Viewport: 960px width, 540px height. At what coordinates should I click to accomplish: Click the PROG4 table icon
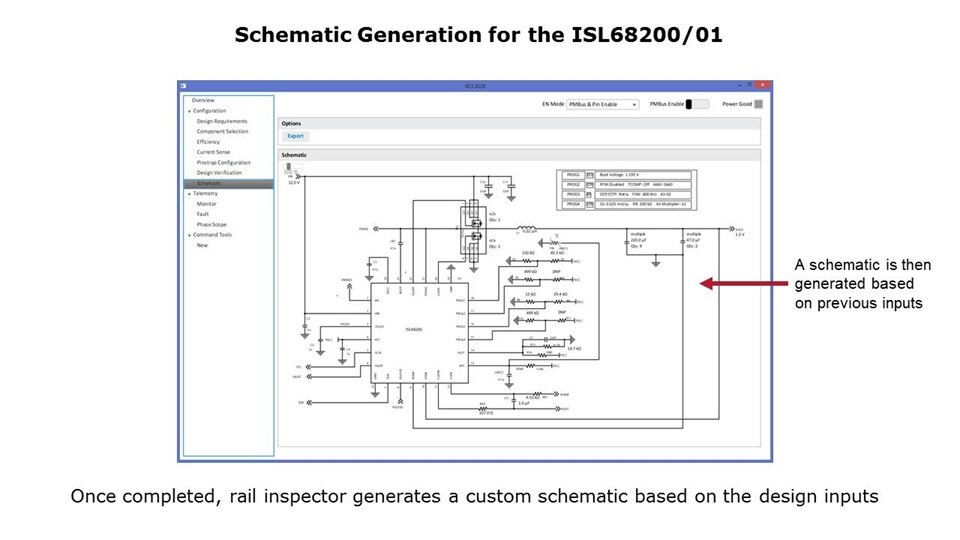(590, 204)
